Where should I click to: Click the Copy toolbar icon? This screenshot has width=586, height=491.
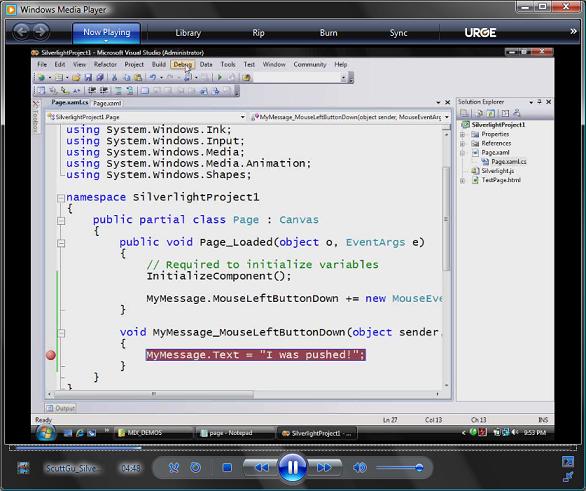coord(127,78)
